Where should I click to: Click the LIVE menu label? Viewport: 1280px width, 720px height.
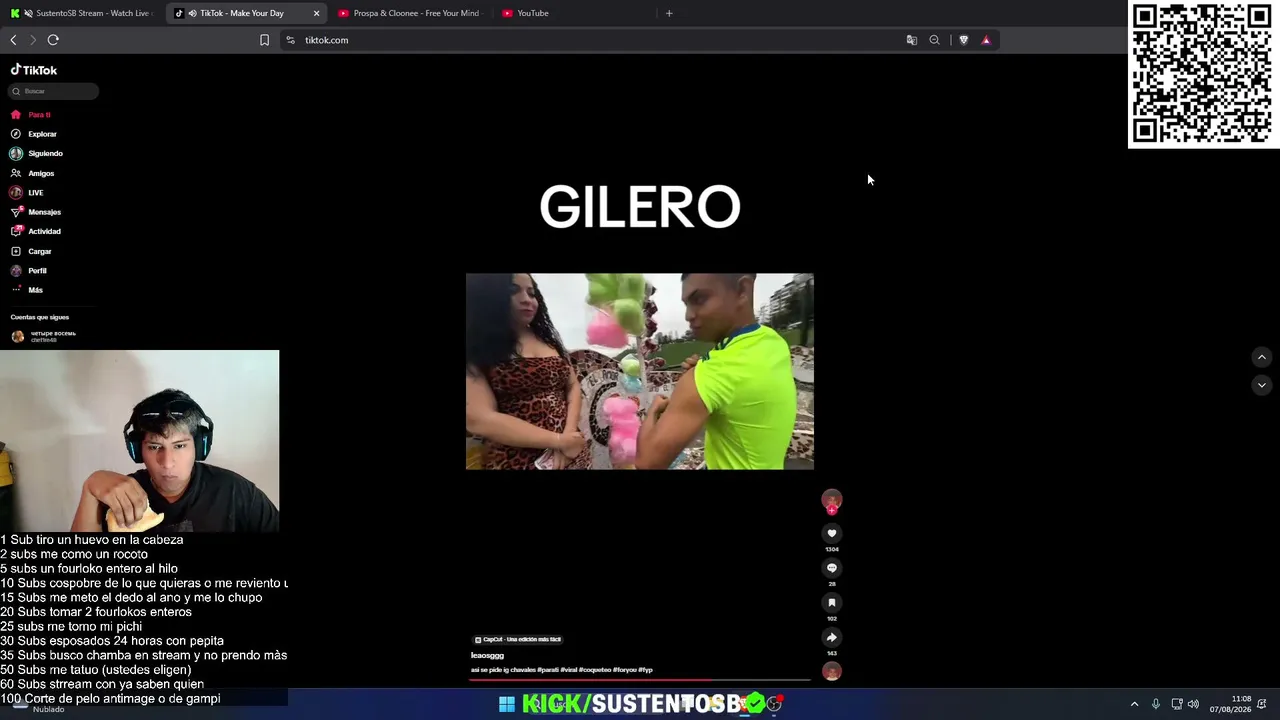(35, 193)
